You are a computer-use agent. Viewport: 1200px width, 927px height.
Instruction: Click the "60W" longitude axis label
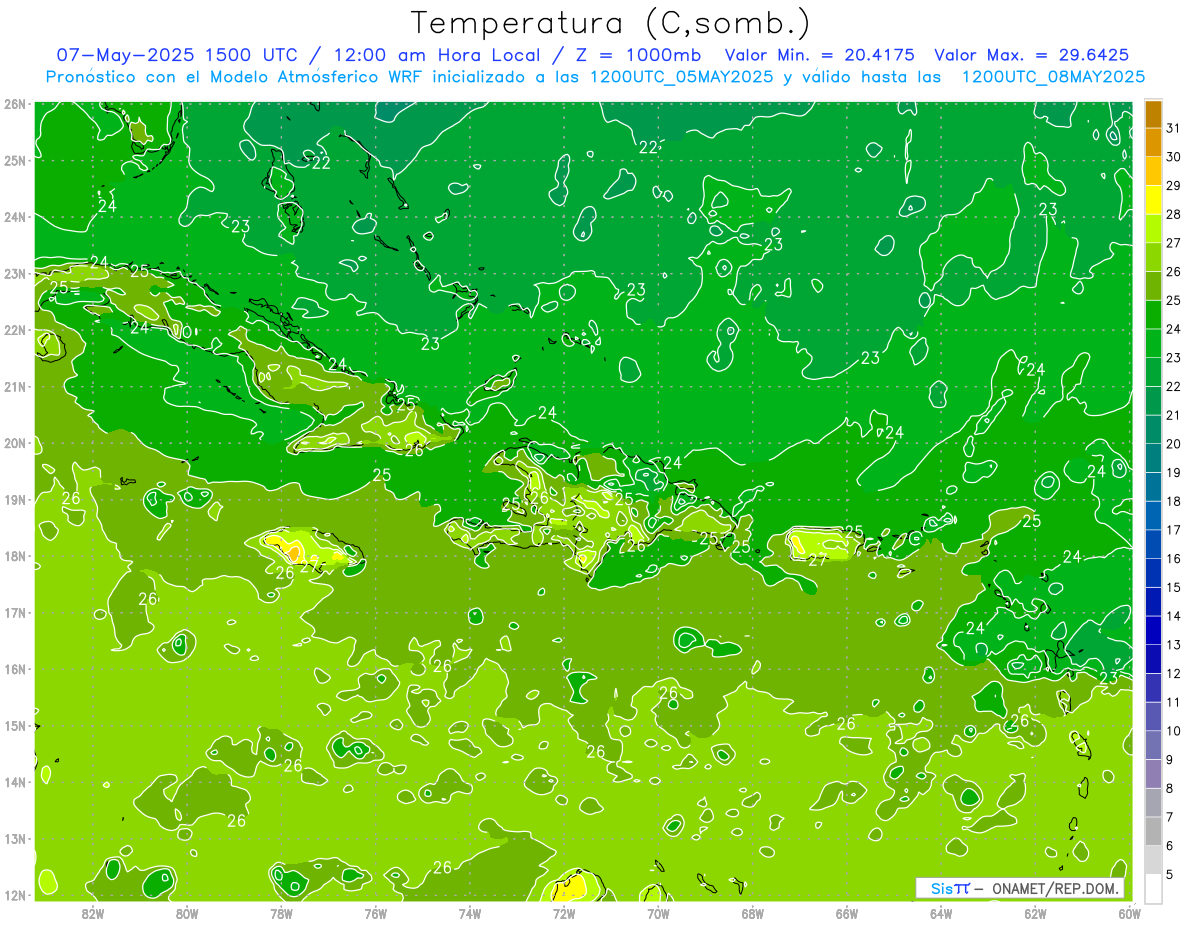pyautogui.click(x=1130, y=913)
